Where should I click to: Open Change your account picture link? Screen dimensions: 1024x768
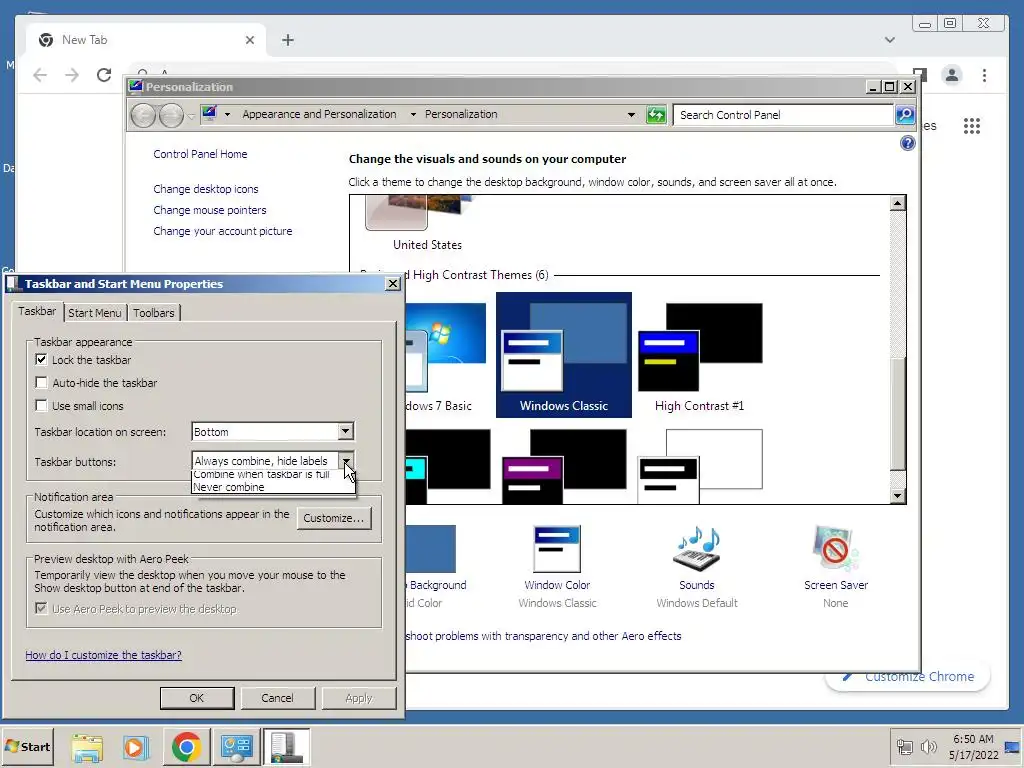[223, 231]
